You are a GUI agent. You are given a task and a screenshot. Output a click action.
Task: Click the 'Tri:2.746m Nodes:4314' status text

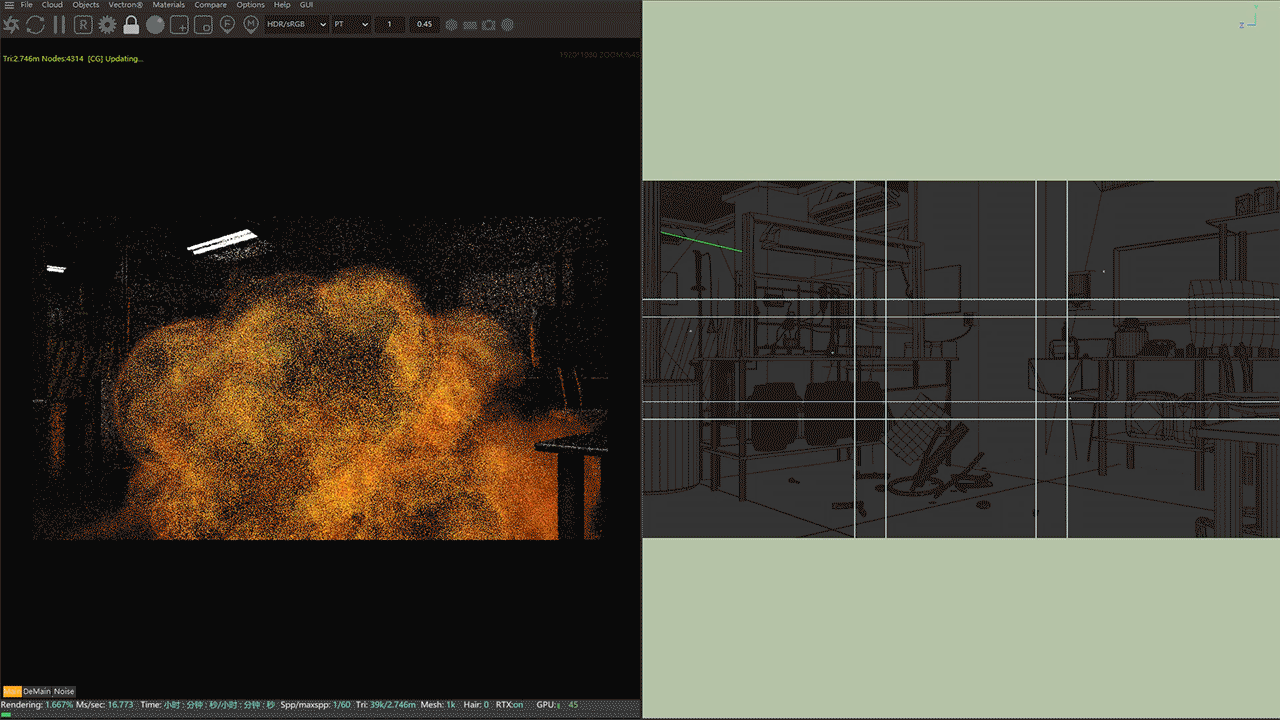pyautogui.click(x=43, y=58)
